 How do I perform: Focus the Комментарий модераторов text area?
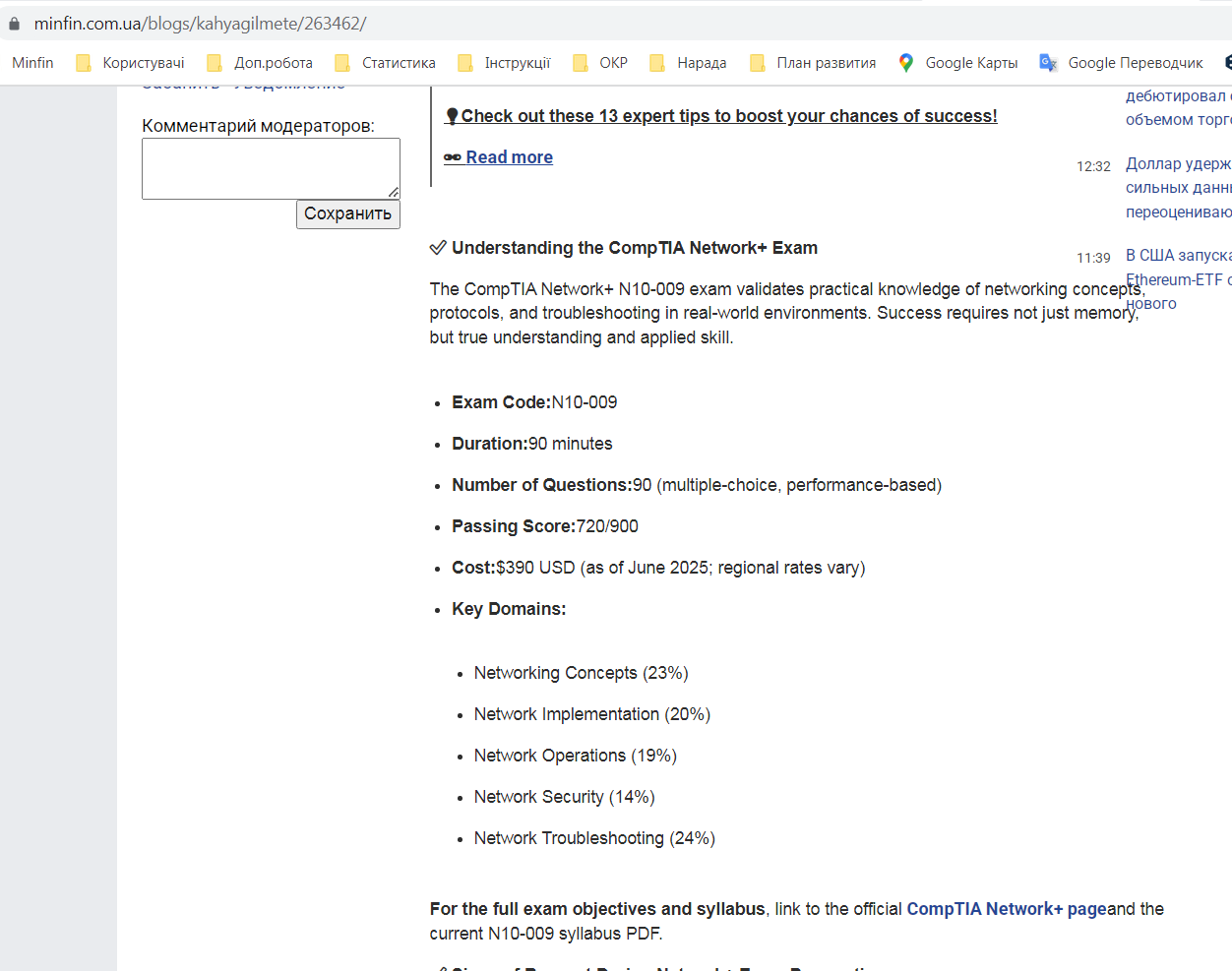coord(271,168)
